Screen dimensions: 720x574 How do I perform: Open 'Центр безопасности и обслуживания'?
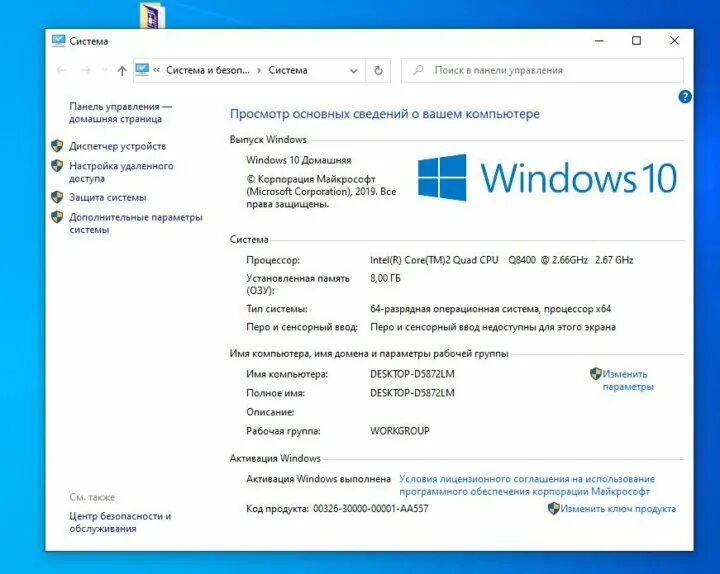pyautogui.click(x=120, y=522)
